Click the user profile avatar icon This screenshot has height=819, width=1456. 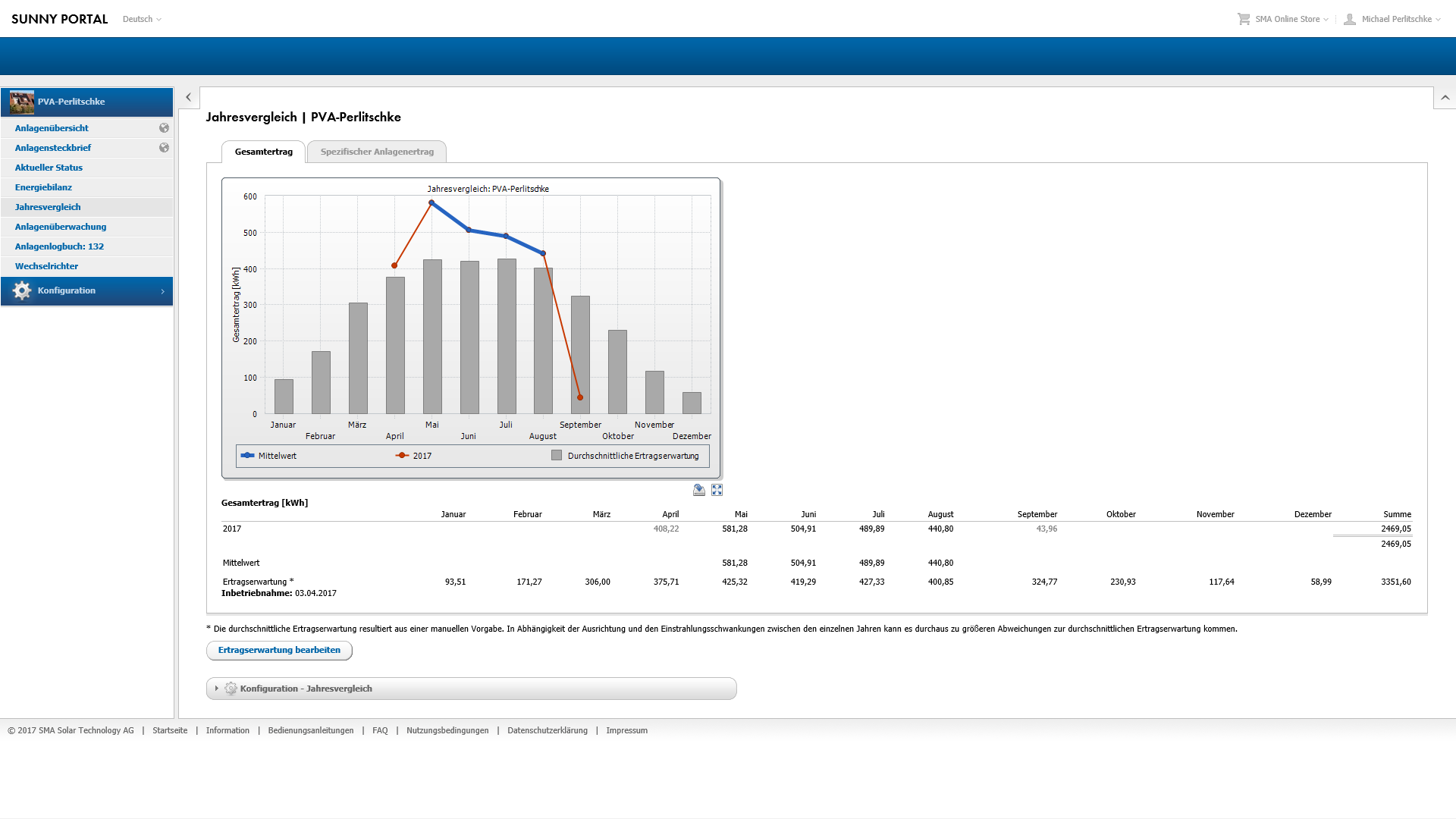(x=1350, y=19)
